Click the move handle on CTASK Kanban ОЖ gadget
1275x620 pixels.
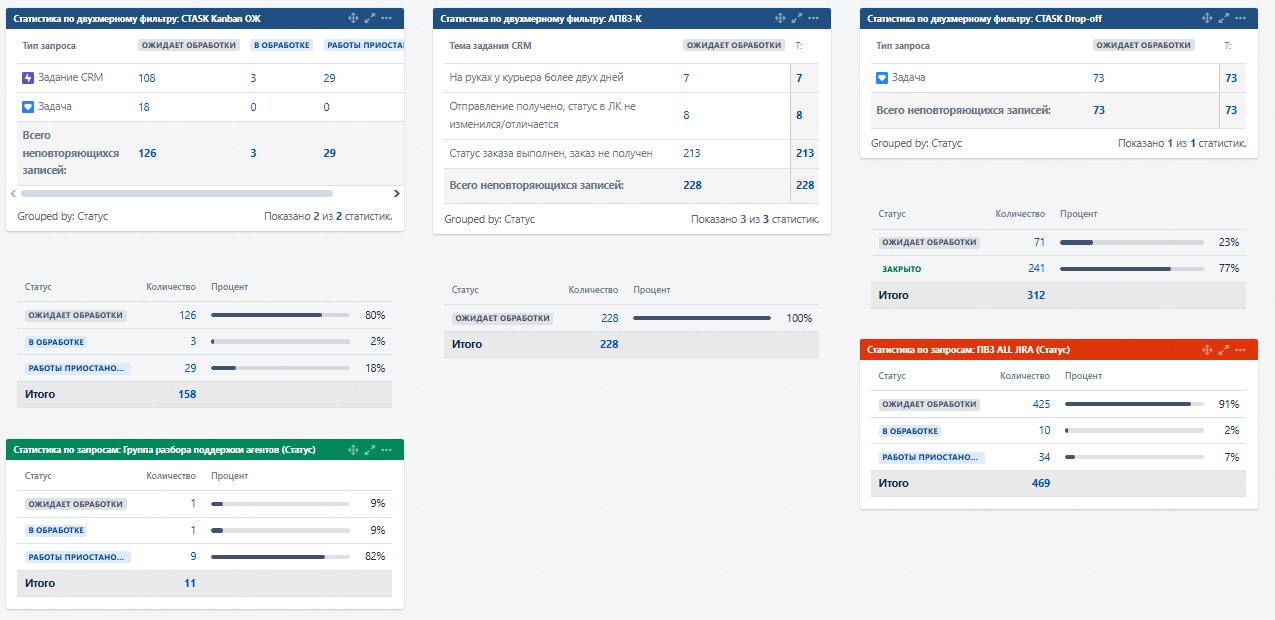pos(353,19)
